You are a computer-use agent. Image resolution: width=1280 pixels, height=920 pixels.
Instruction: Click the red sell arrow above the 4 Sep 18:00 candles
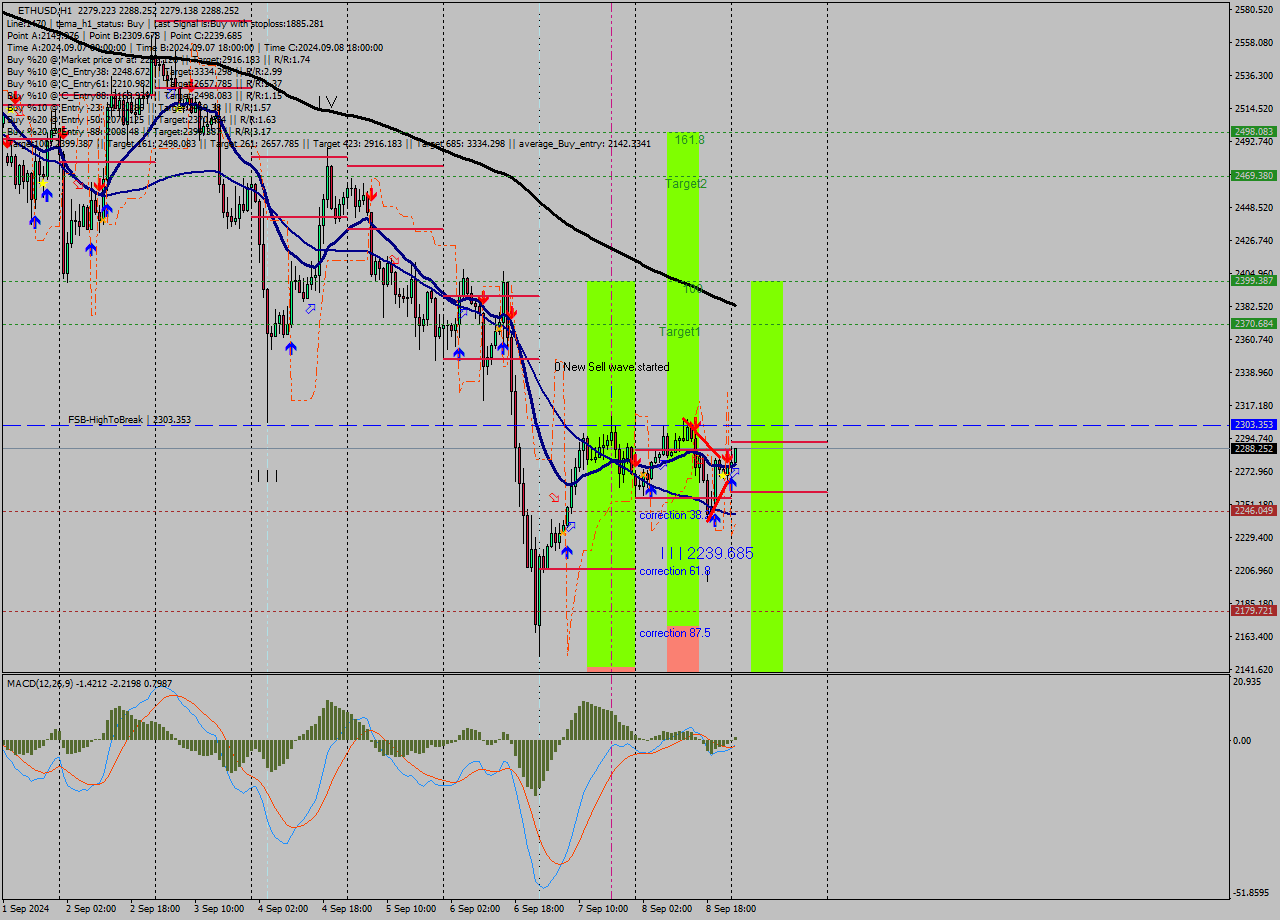pyautogui.click(x=372, y=194)
